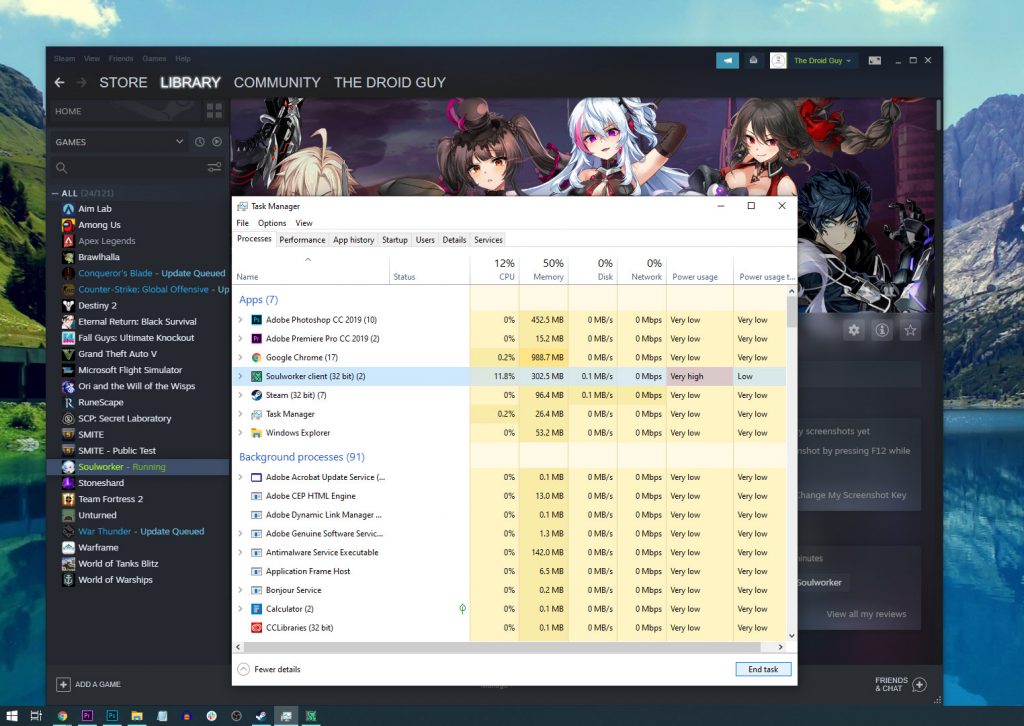Switch to Chrome from the taskbar
Viewport: 1024px width, 726px height.
[62, 716]
